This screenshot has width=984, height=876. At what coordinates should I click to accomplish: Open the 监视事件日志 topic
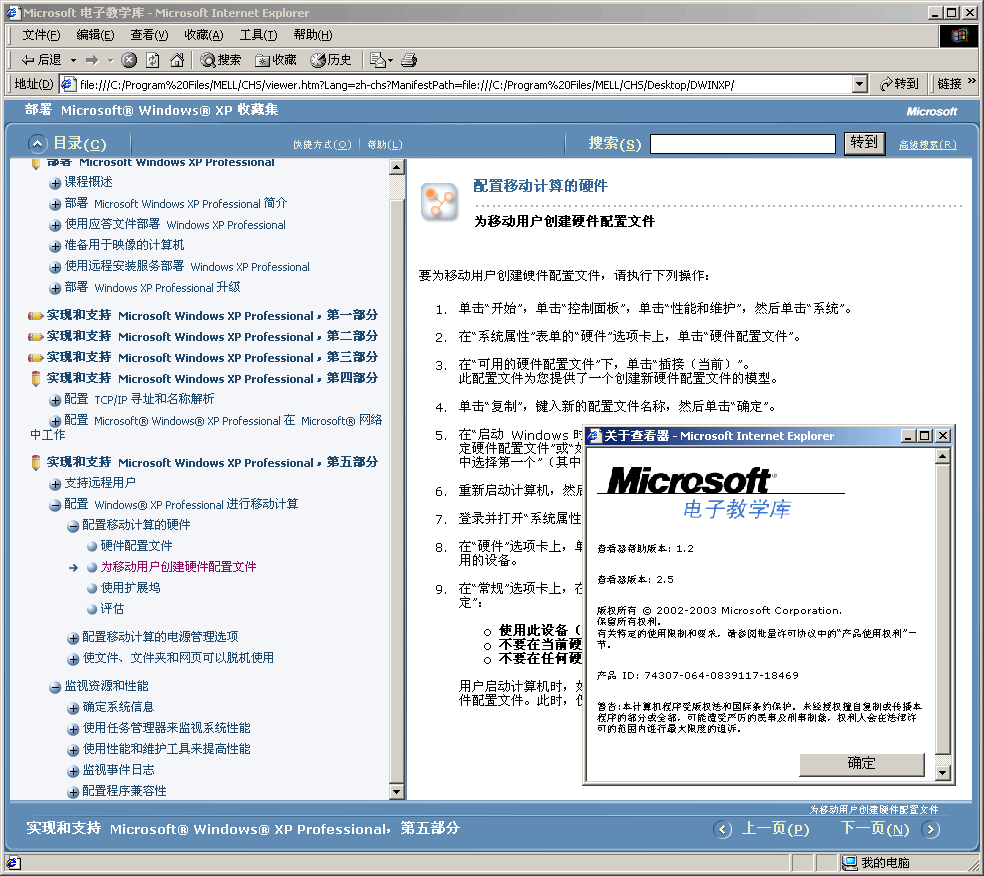tap(119, 770)
